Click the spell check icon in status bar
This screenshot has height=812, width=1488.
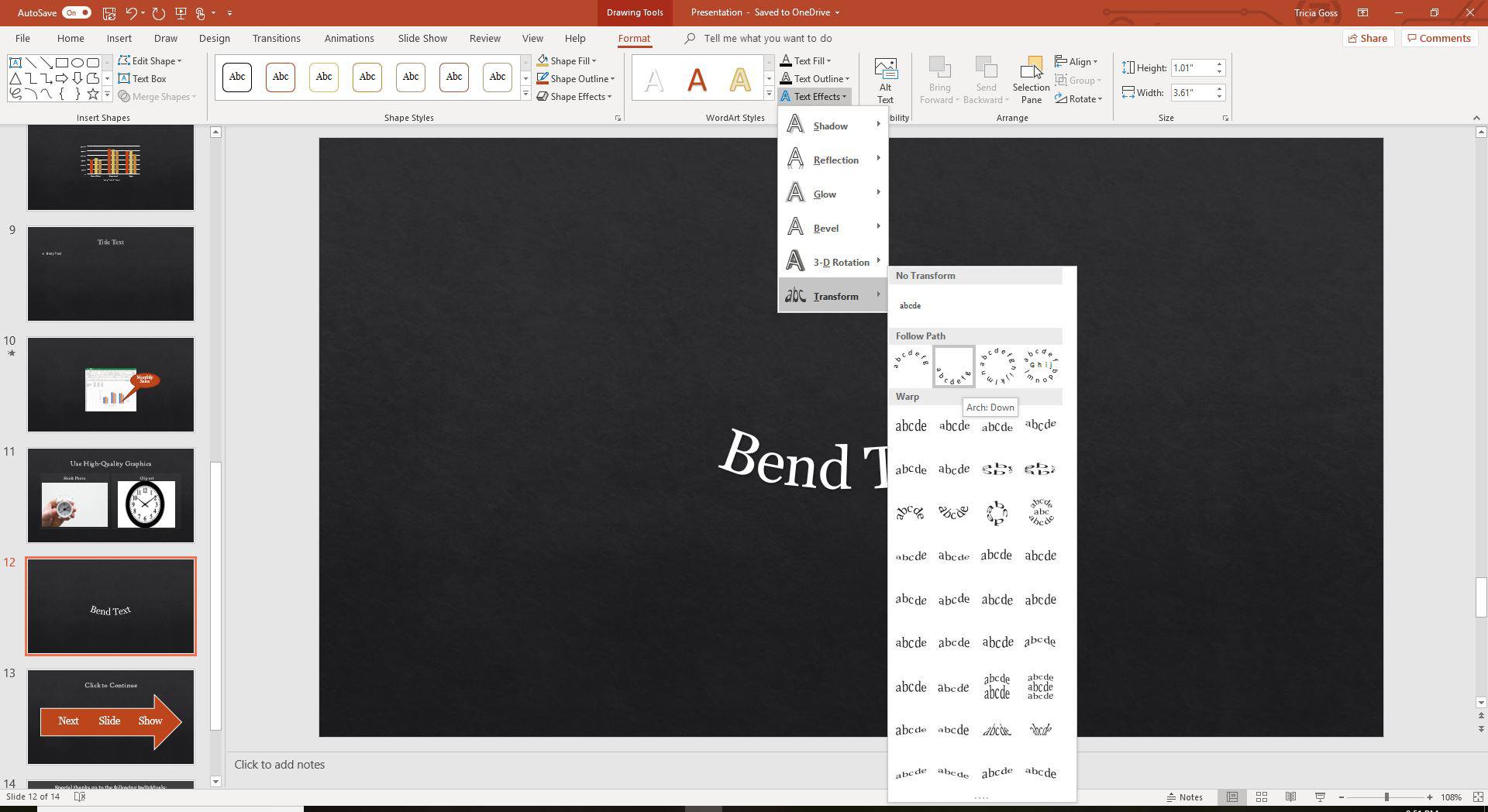click(79, 797)
